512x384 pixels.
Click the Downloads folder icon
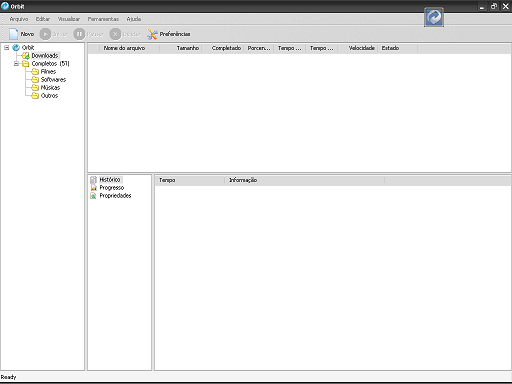pos(26,56)
